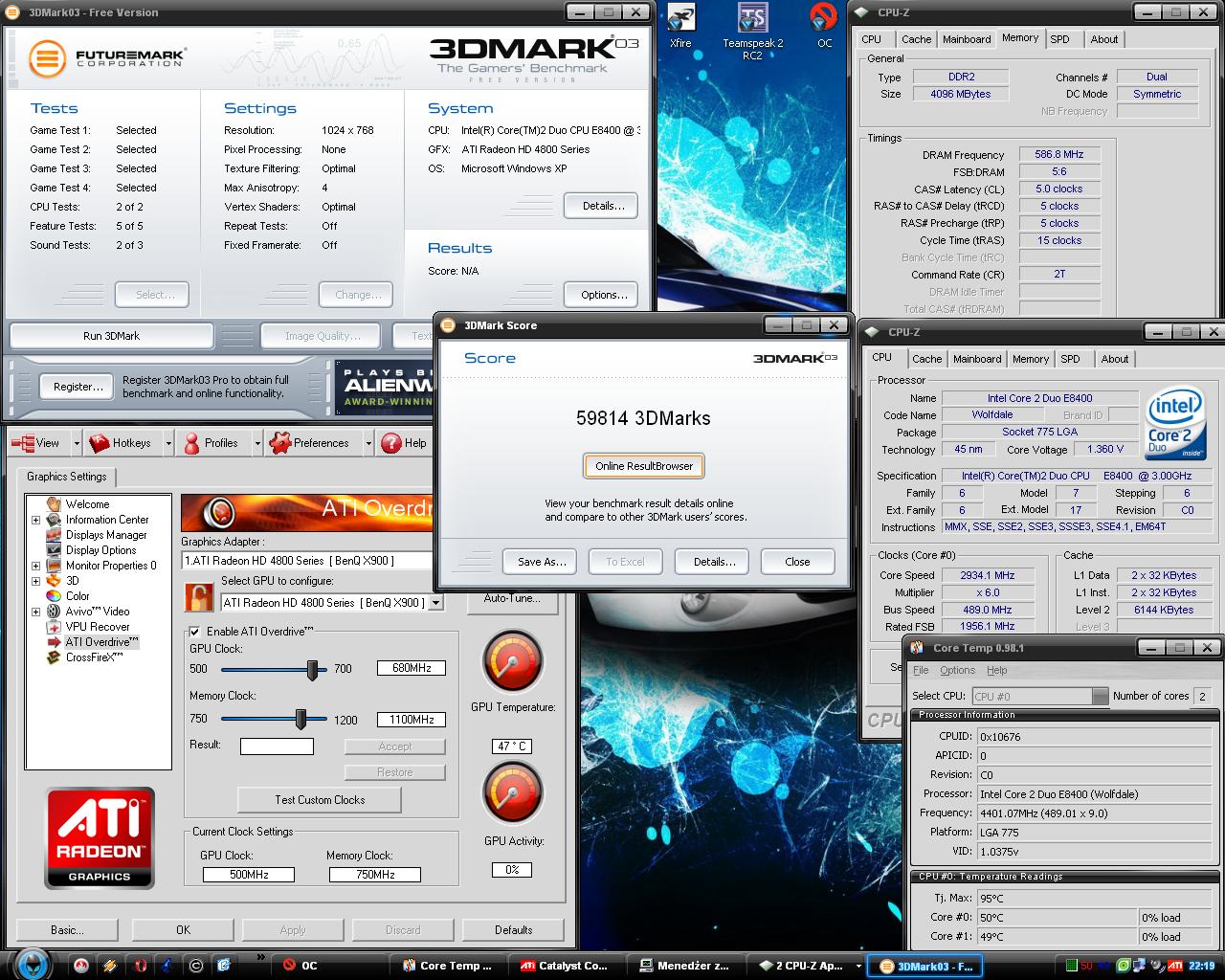Open the OC desktop shortcut icon
The height and width of the screenshot is (980, 1225).
tap(824, 18)
